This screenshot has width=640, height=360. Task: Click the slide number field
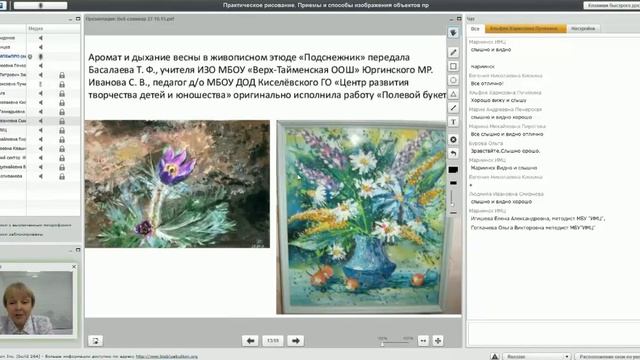[273, 340]
